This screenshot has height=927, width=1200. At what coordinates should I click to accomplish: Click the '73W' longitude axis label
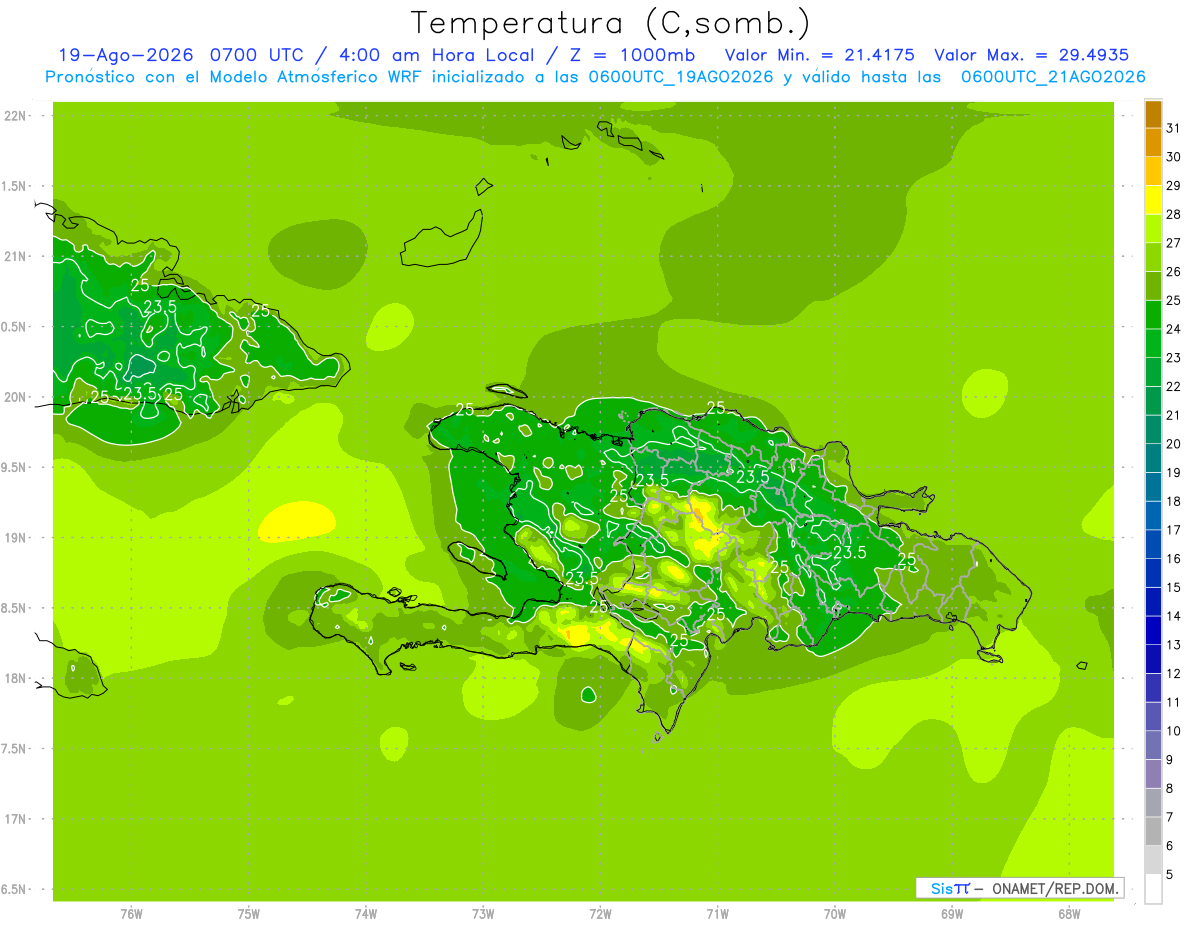483,914
